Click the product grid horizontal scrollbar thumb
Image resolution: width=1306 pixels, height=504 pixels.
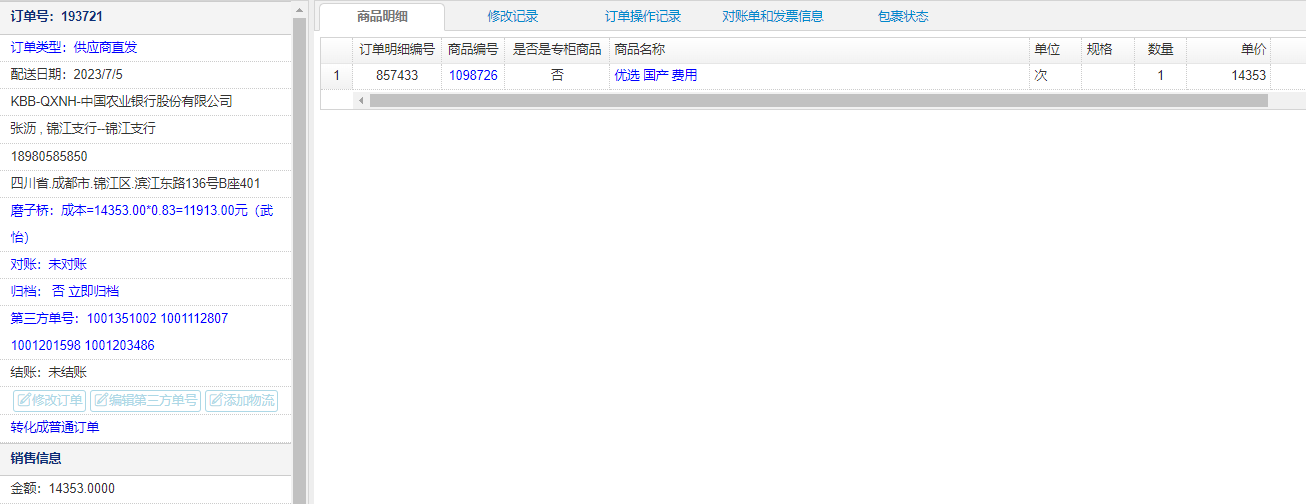point(818,100)
